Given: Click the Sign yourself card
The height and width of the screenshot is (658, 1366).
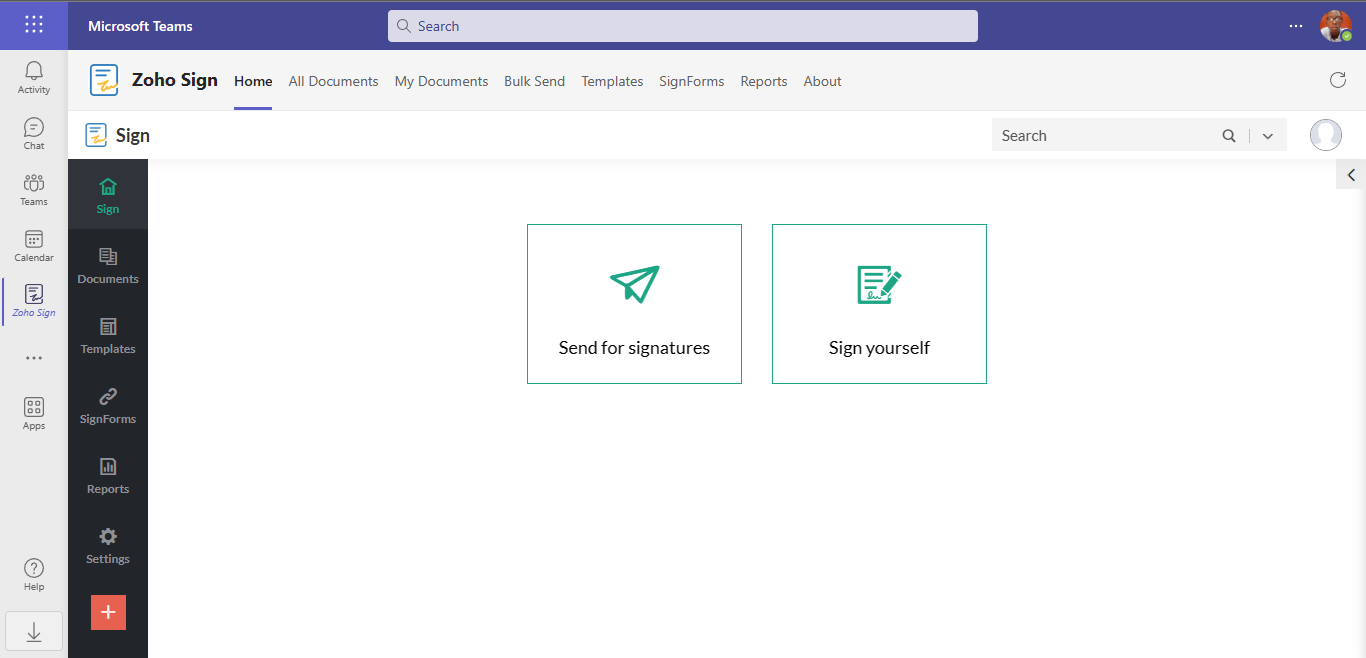Looking at the screenshot, I should pos(879,304).
